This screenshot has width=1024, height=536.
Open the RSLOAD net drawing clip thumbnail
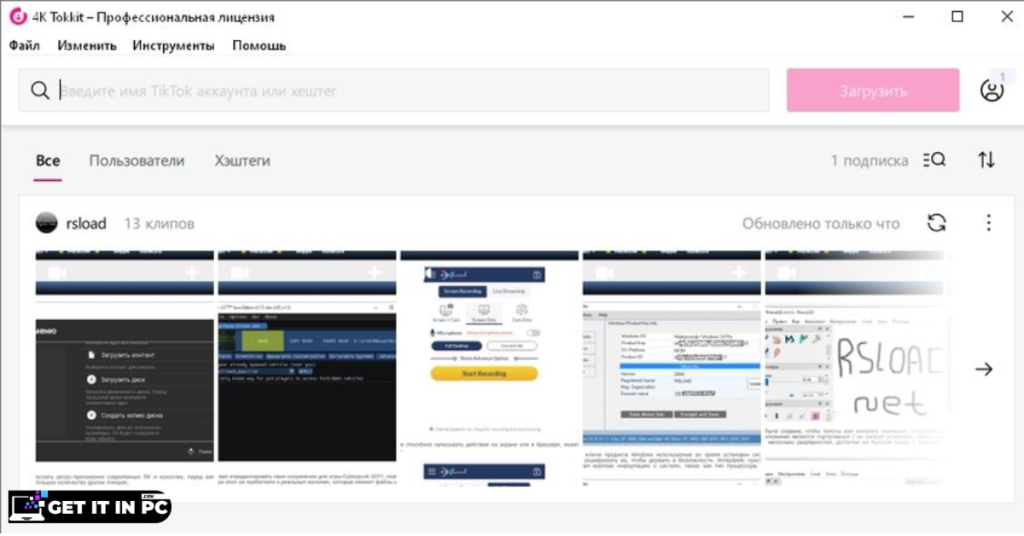coord(854,368)
